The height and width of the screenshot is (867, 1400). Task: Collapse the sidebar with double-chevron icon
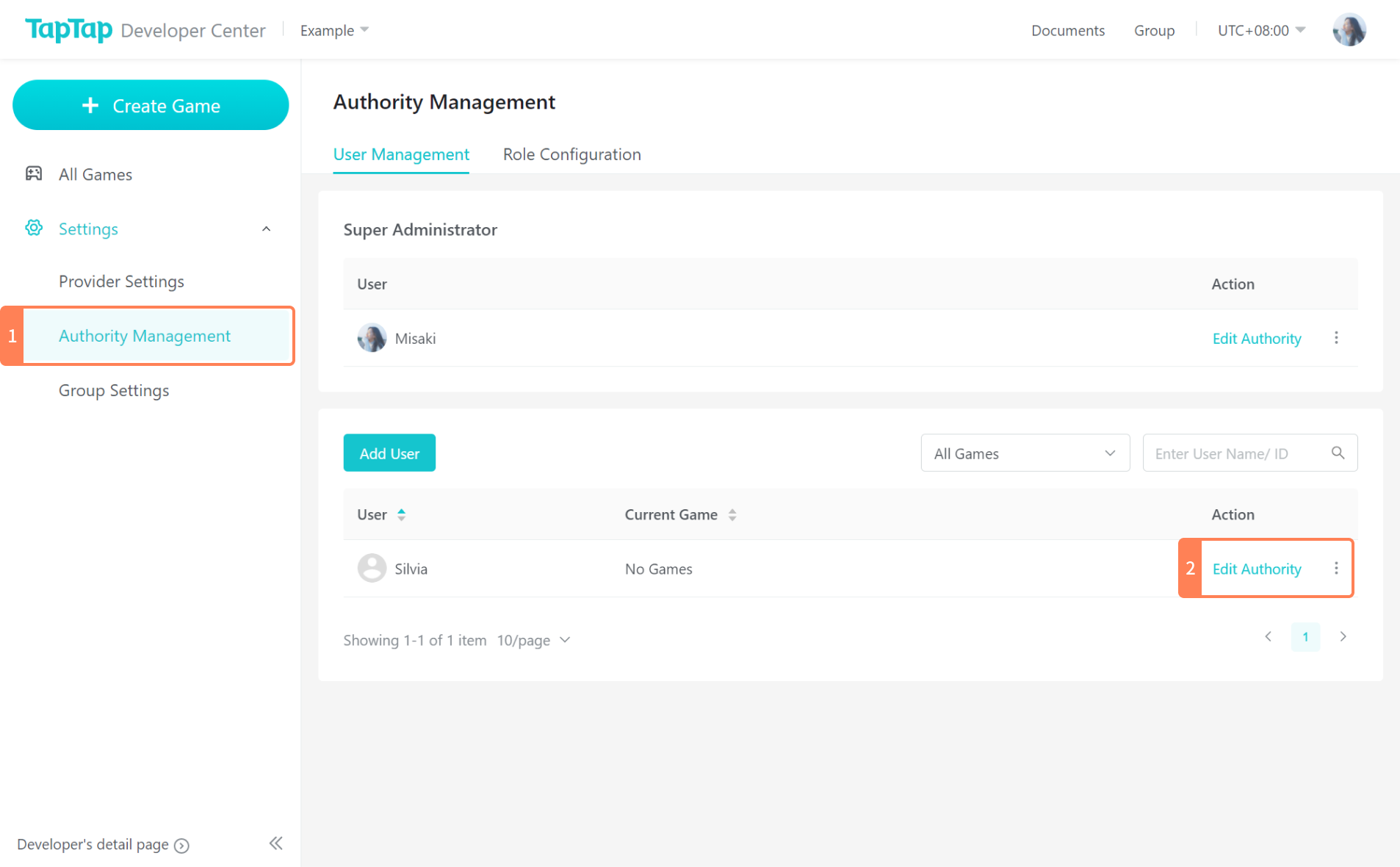point(275,843)
